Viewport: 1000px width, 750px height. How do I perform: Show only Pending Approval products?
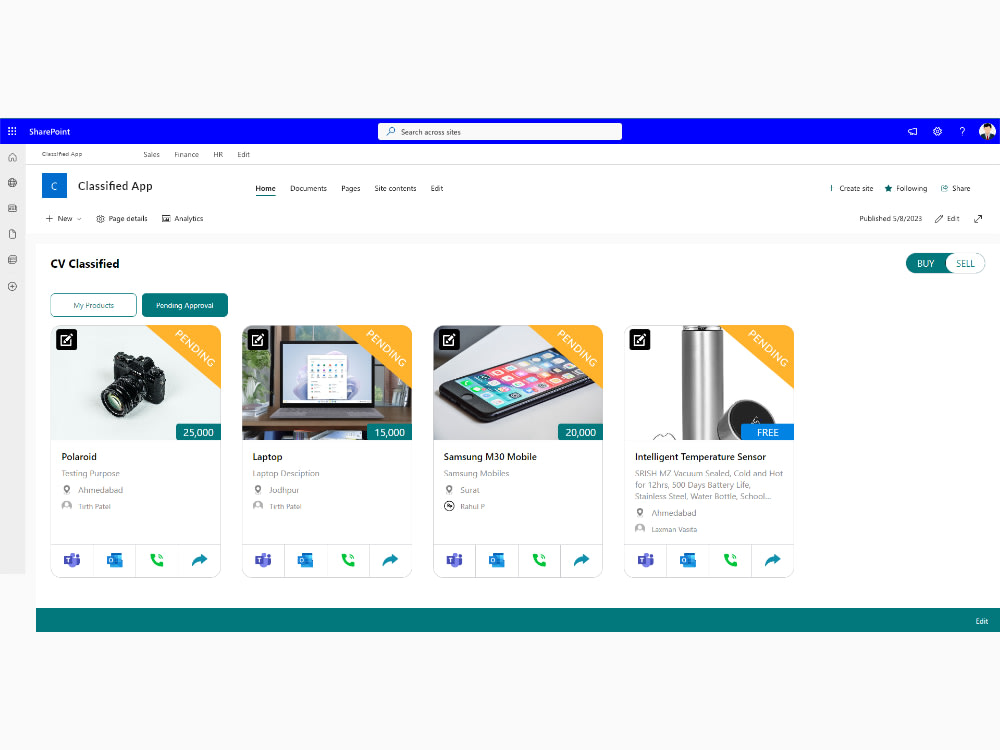(x=184, y=305)
